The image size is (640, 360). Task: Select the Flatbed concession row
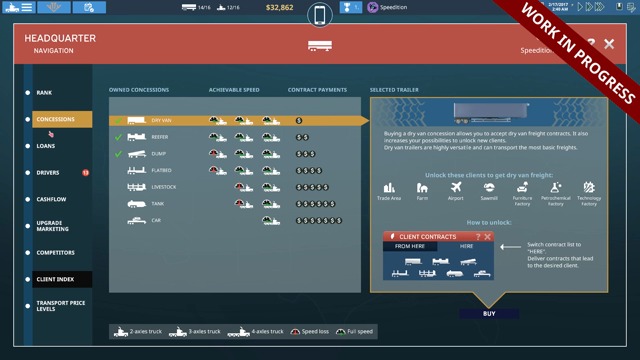click(x=235, y=171)
